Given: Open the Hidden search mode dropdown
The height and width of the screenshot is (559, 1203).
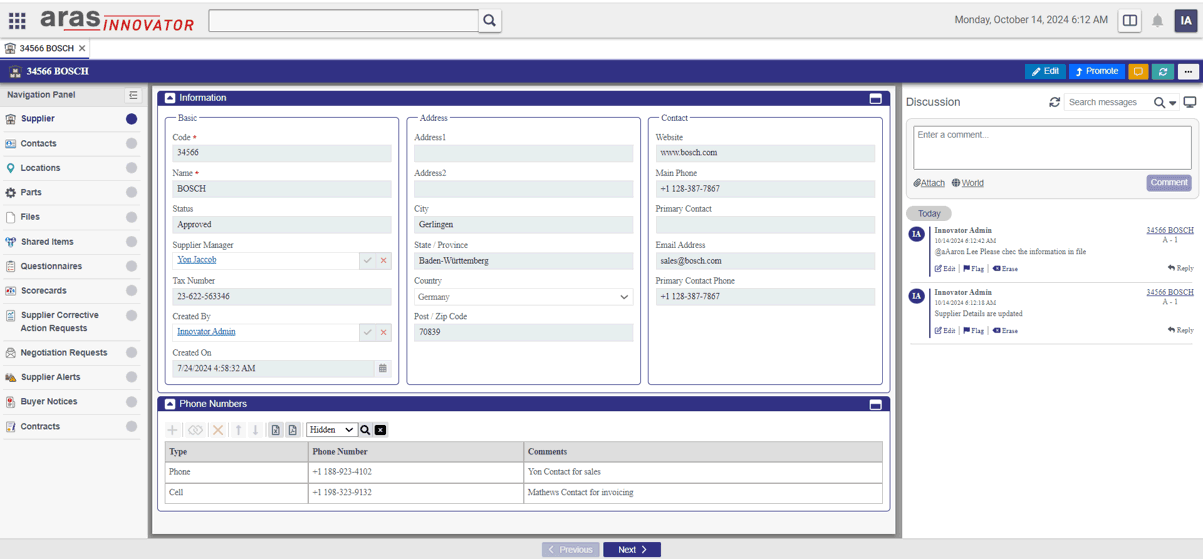Looking at the screenshot, I should [331, 430].
